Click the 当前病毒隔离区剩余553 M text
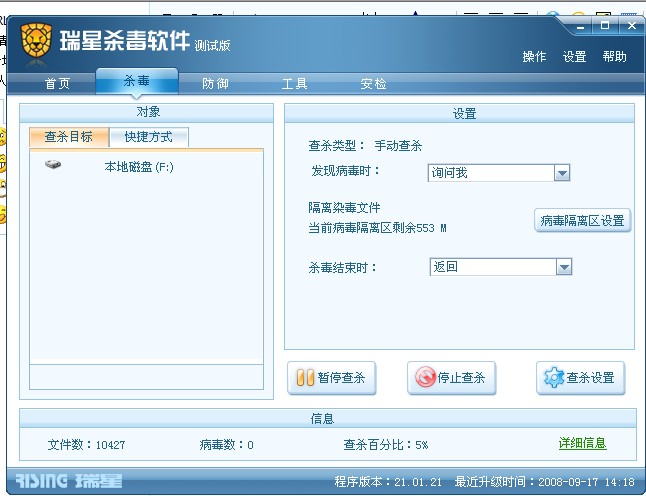The width and height of the screenshot is (646, 496). tap(377, 228)
